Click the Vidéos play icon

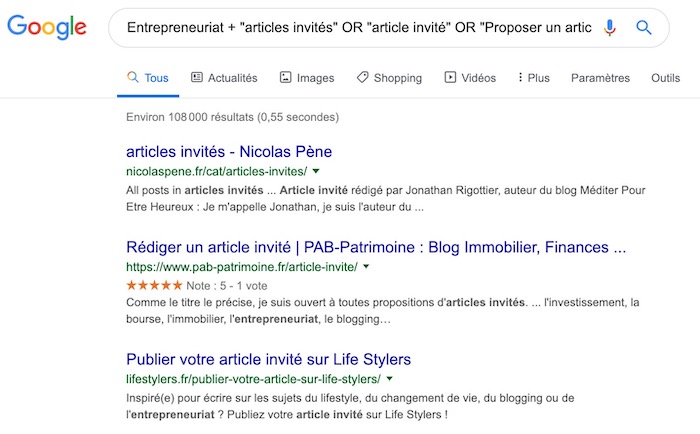click(451, 77)
